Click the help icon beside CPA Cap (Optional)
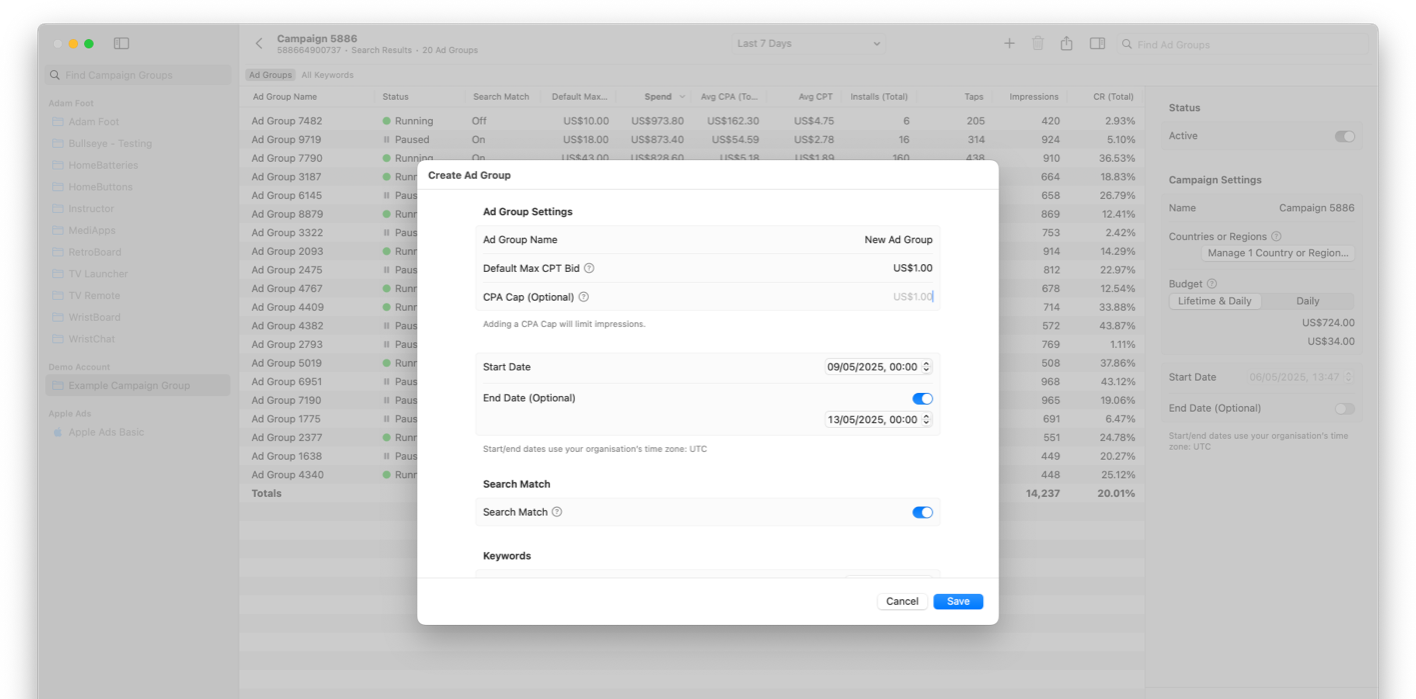 click(x=584, y=297)
